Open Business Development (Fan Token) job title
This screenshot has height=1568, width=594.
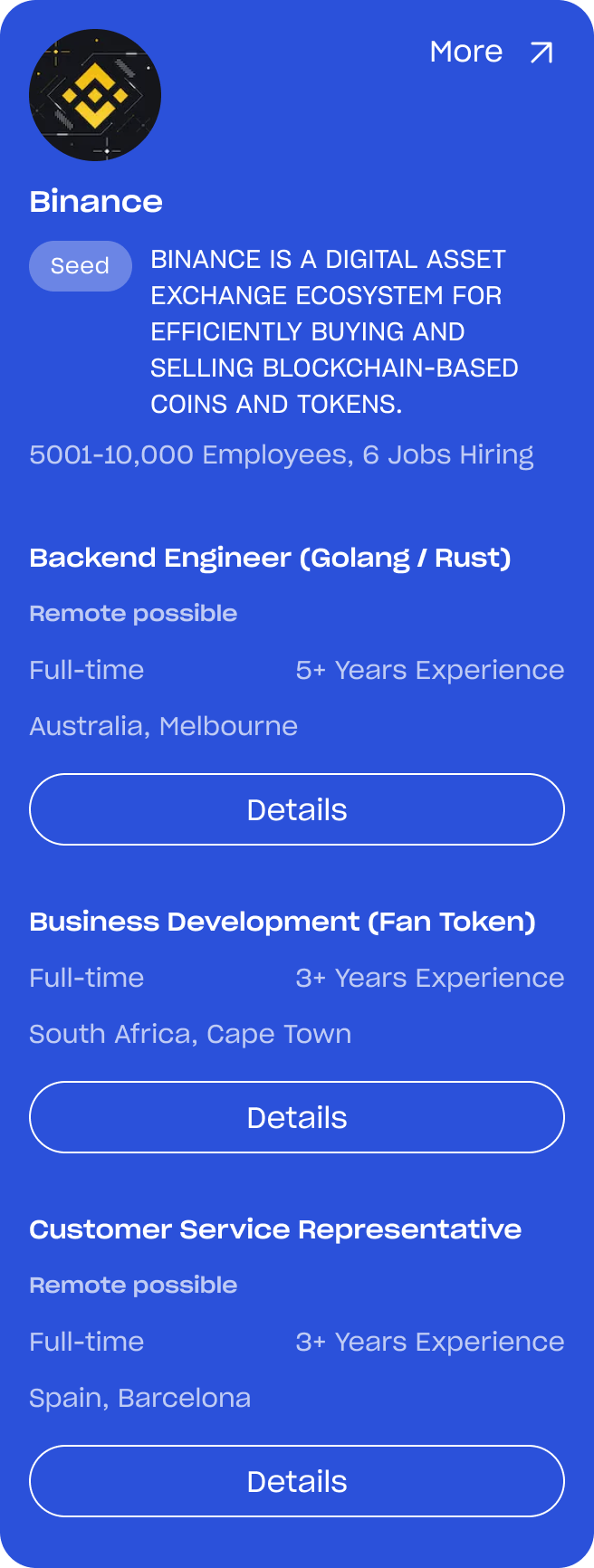tap(283, 922)
